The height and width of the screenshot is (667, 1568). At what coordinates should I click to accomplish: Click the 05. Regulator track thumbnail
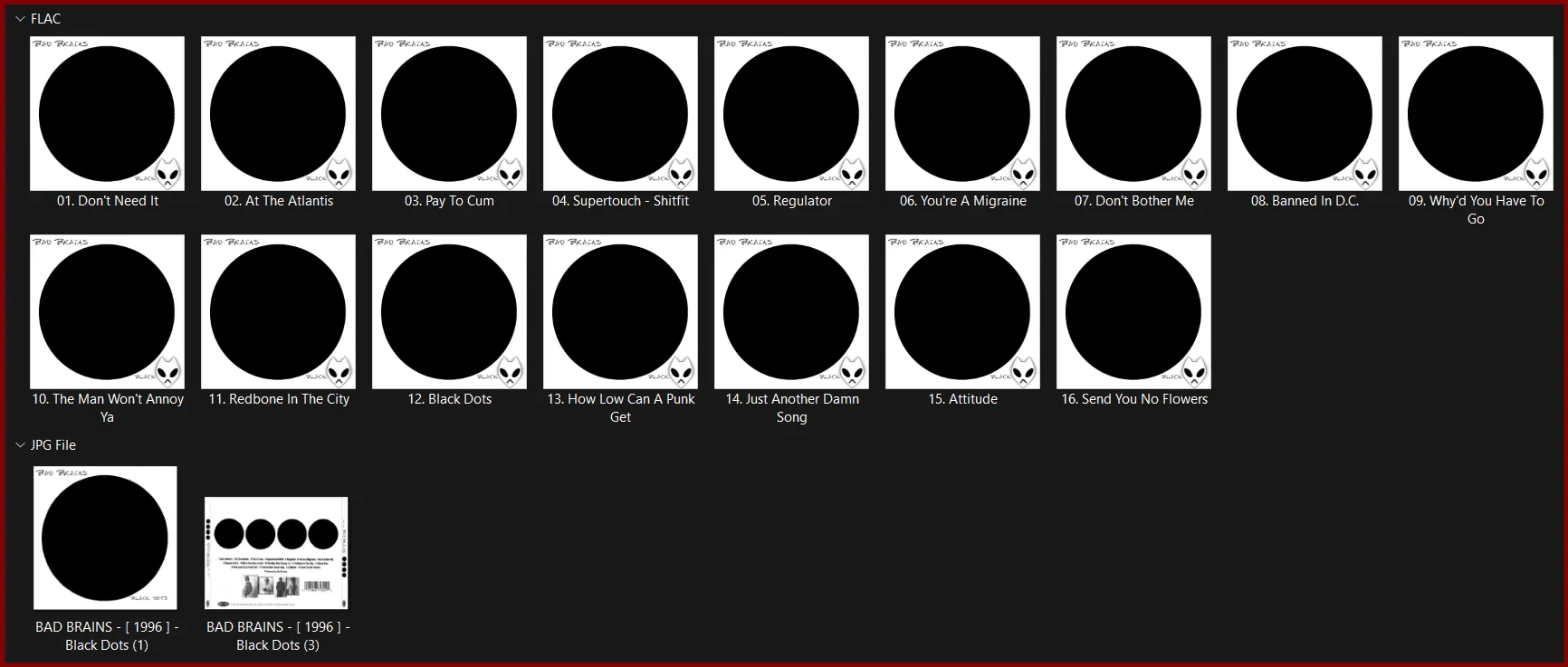(x=791, y=113)
